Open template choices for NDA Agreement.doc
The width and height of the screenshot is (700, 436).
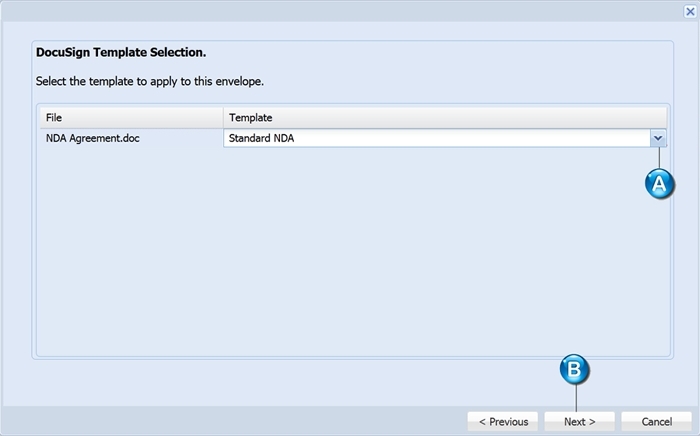(x=658, y=138)
